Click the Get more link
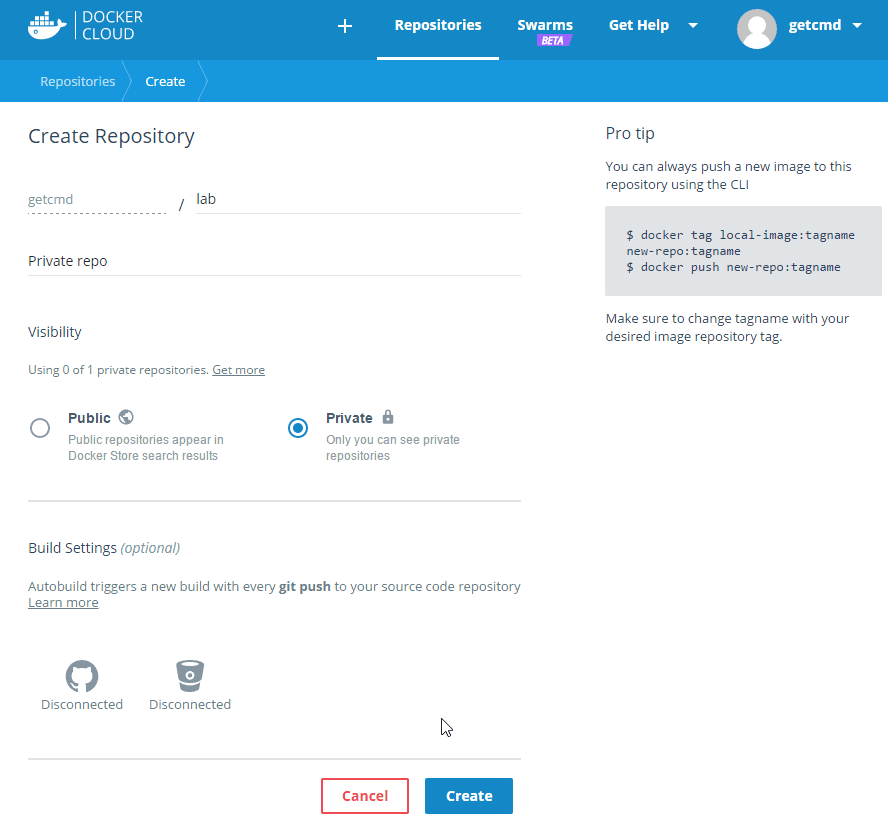The image size is (888, 818). coord(238,370)
